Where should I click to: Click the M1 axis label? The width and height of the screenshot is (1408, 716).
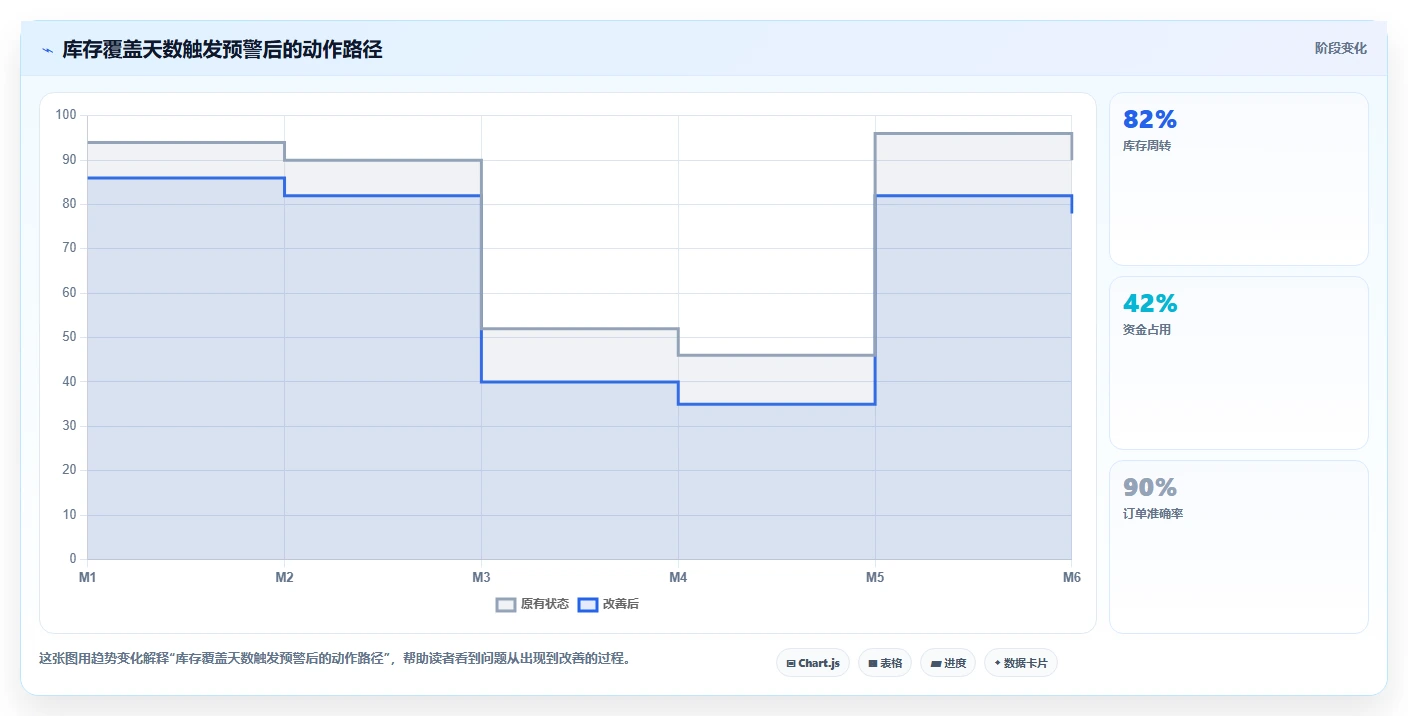87,577
